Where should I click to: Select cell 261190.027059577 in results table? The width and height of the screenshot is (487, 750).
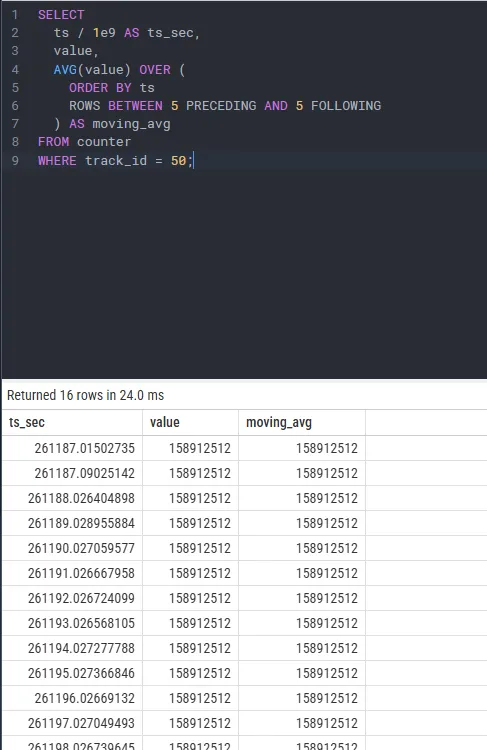click(72, 548)
